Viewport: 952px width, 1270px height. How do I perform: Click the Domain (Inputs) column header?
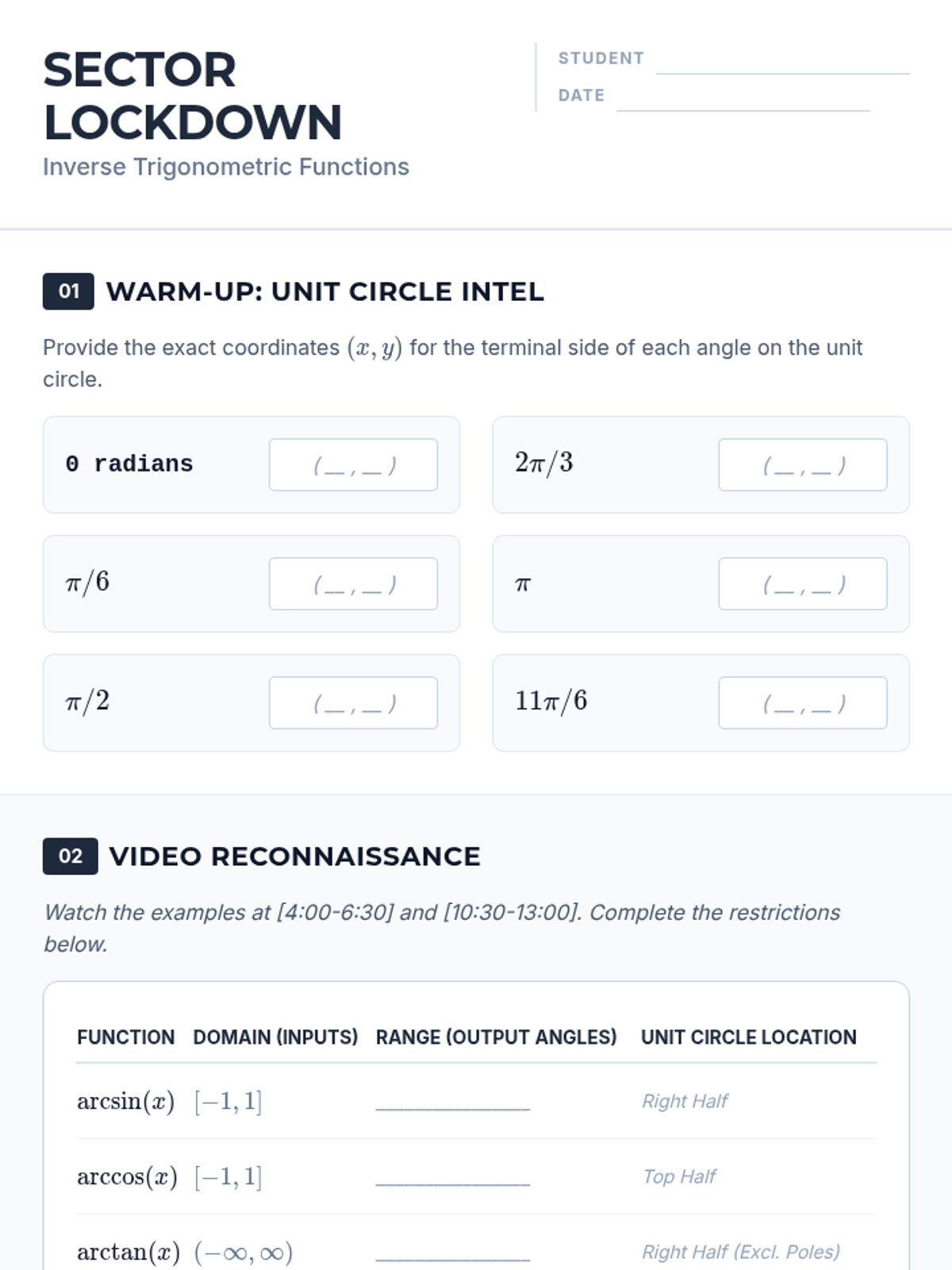(x=275, y=1037)
